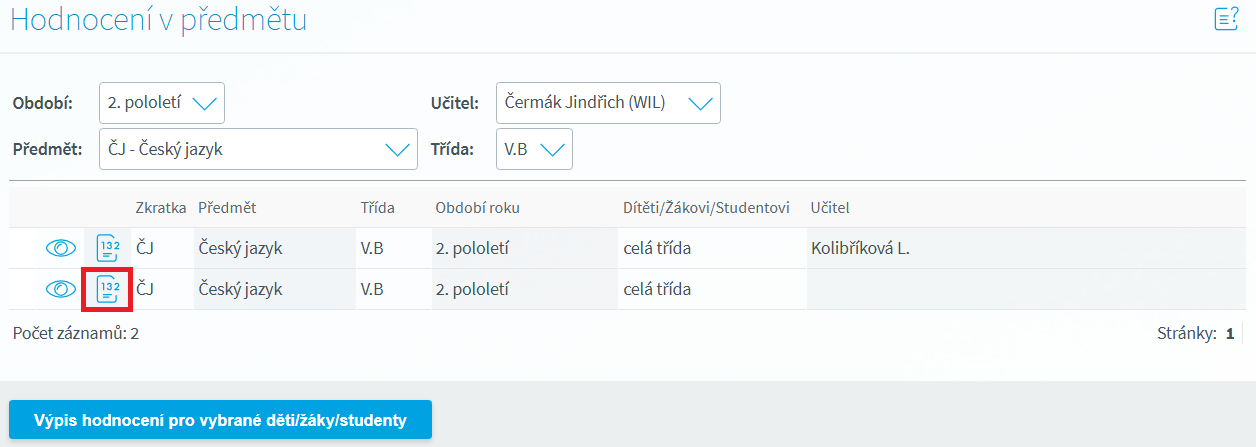Viewport: 1256px width, 447px height.
Task: Open the help icon in top-right corner
Action: coord(1226,19)
